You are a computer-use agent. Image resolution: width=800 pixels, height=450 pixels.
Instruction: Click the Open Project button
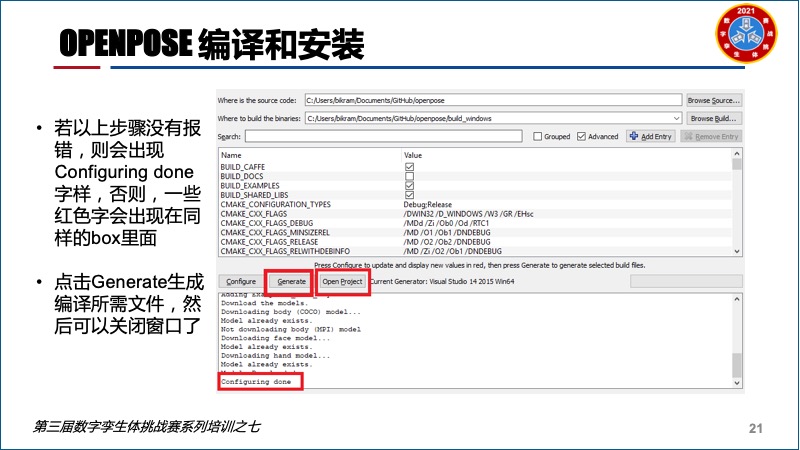(x=342, y=282)
